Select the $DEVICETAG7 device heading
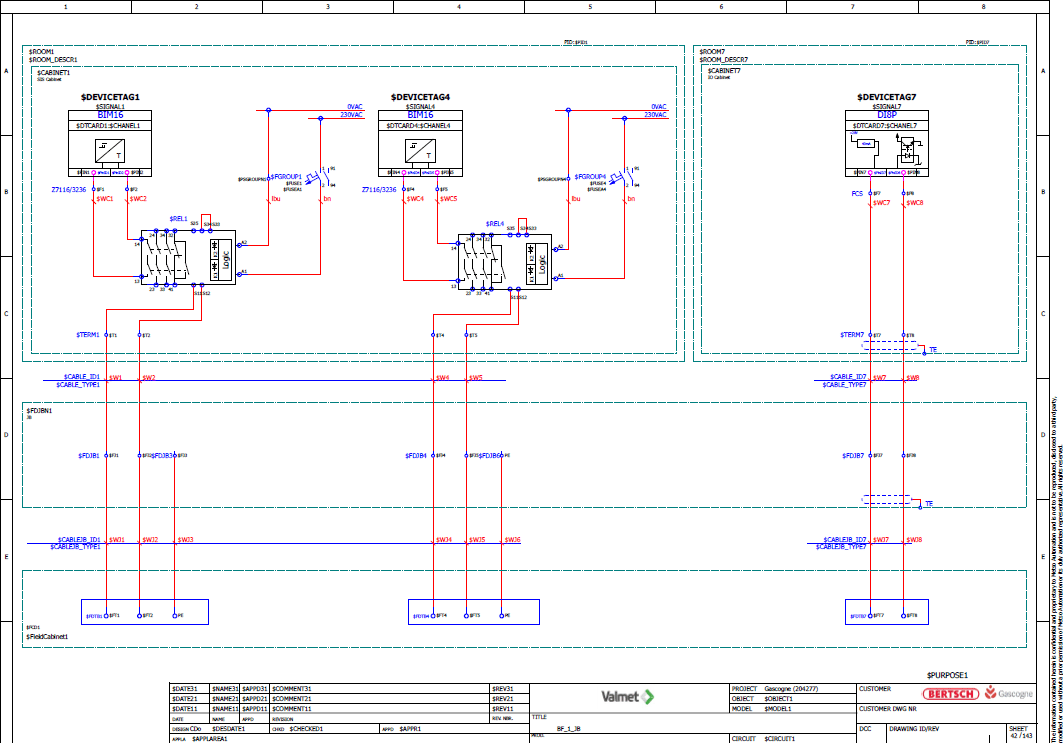 click(886, 97)
